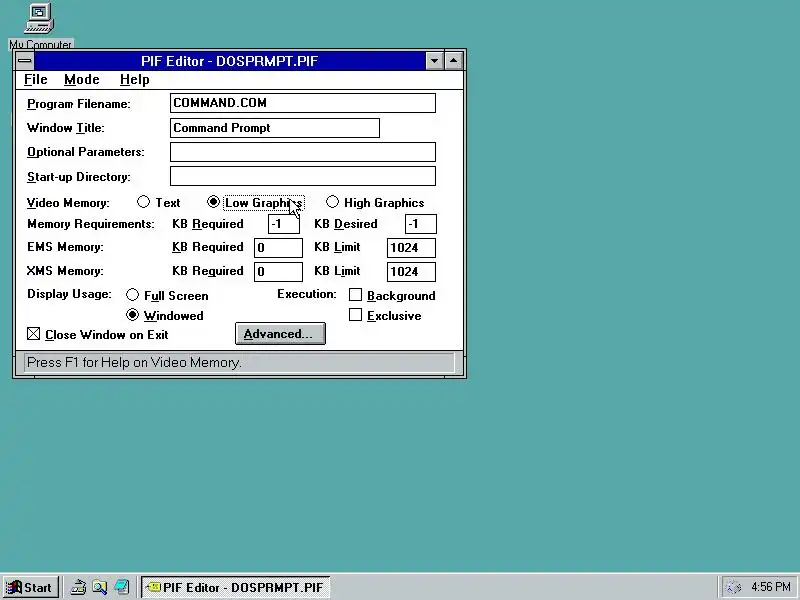The image size is (800, 600).
Task: Click Memory Requirements KB Required field
Action: tap(284, 224)
